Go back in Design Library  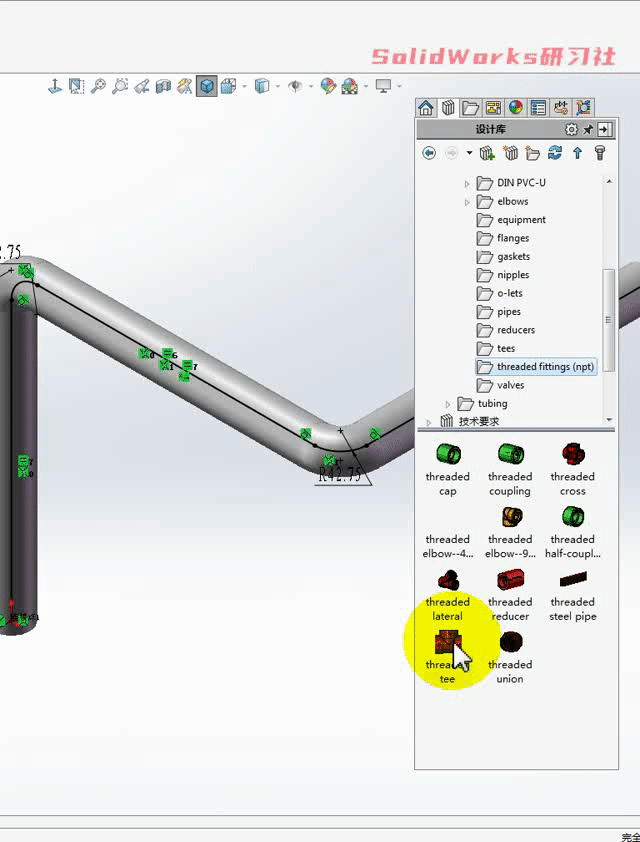click(429, 154)
